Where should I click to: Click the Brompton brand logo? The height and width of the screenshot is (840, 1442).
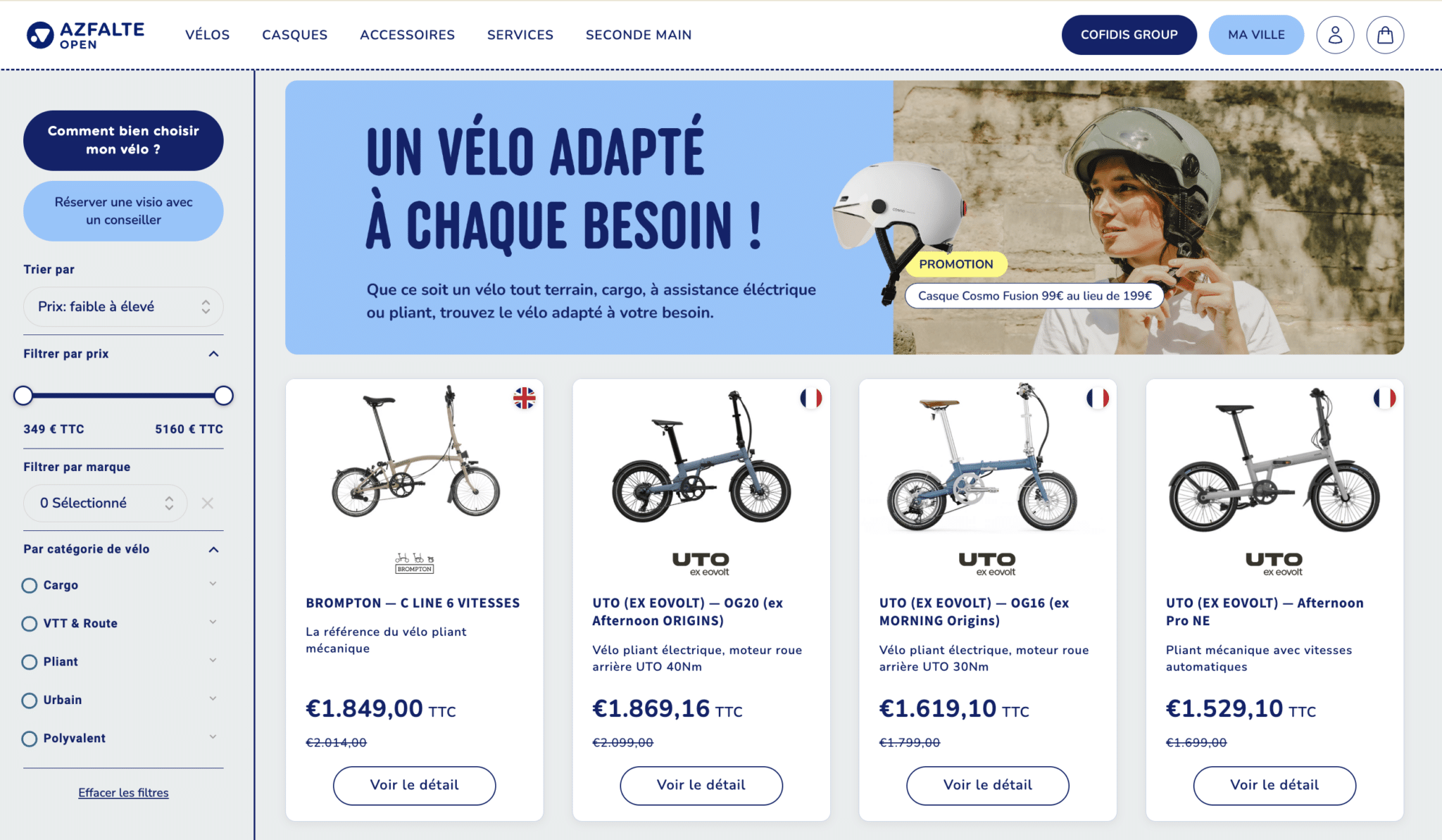pos(414,563)
